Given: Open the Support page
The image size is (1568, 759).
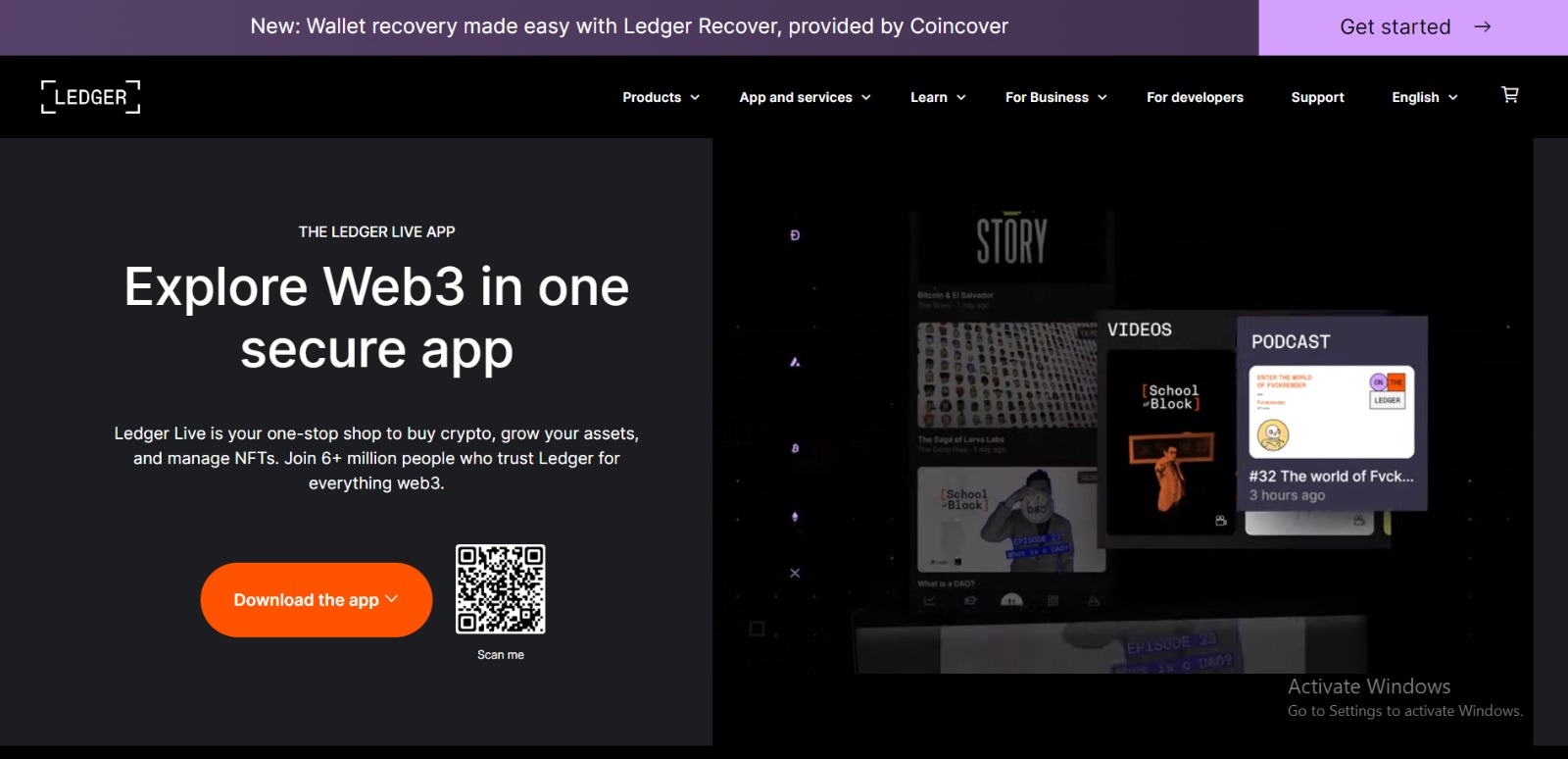Looking at the screenshot, I should 1317,97.
